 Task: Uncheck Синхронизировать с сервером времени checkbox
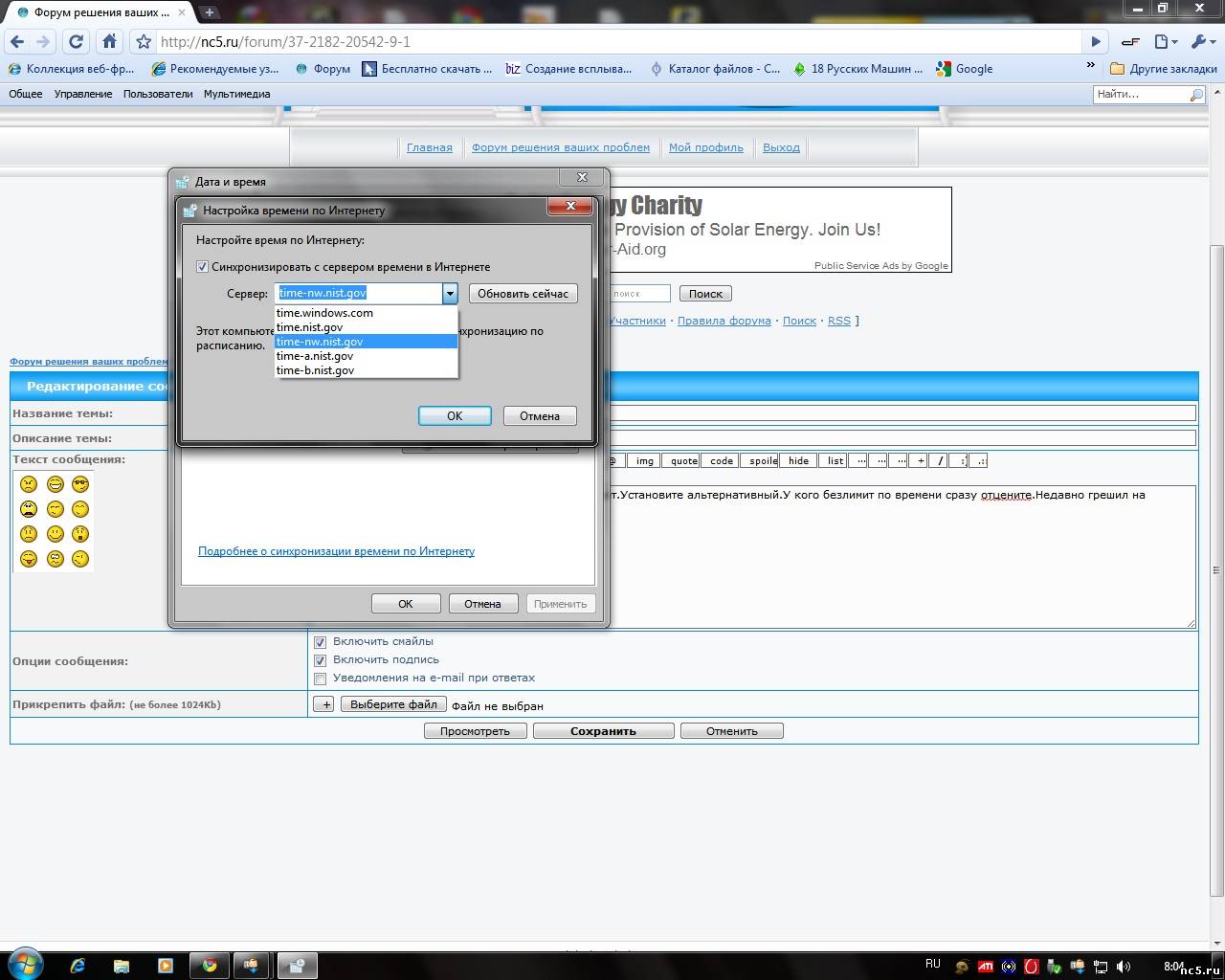pos(202,267)
